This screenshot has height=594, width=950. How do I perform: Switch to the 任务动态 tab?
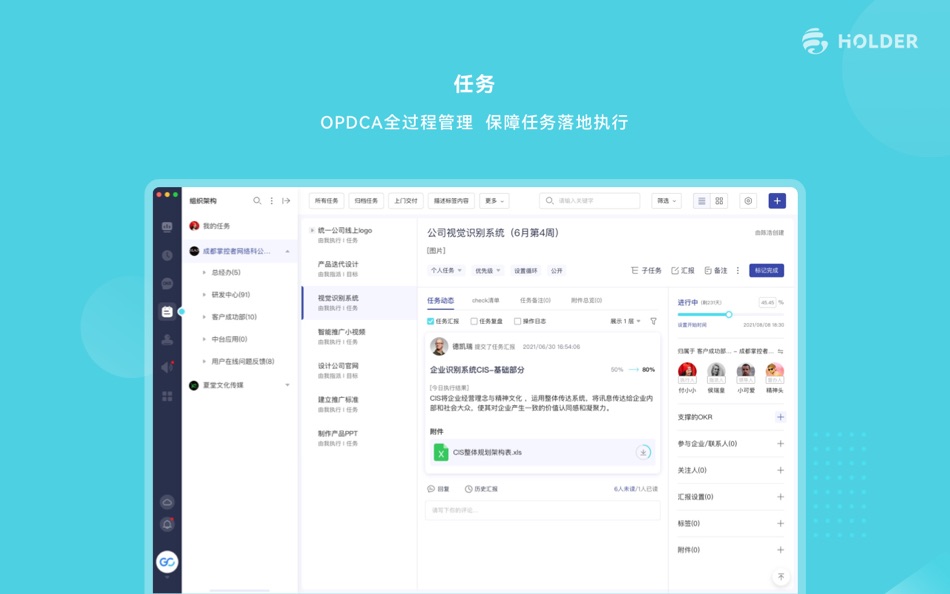440,301
